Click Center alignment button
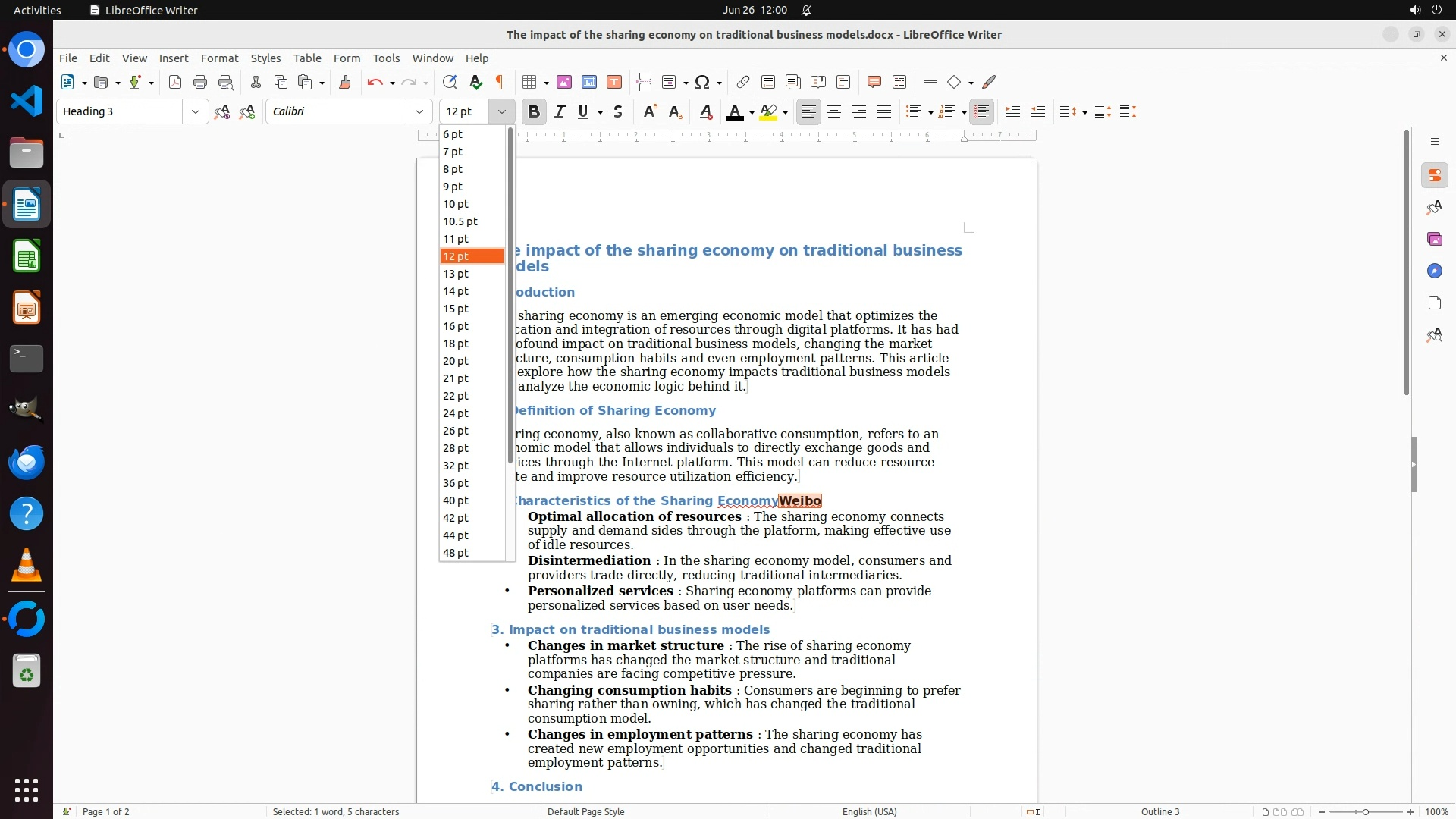The width and height of the screenshot is (1456, 819). pyautogui.click(x=834, y=111)
